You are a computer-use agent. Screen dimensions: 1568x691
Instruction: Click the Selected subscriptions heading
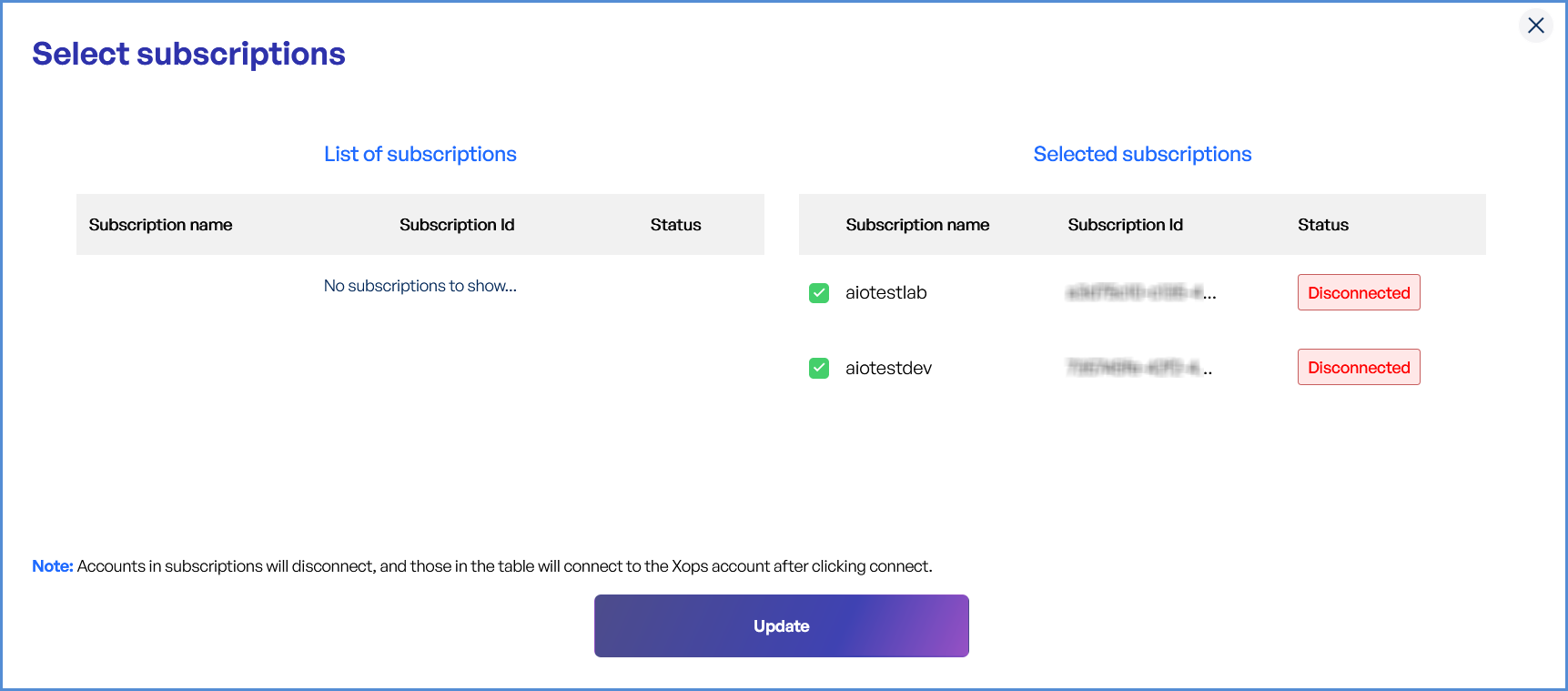click(1142, 155)
